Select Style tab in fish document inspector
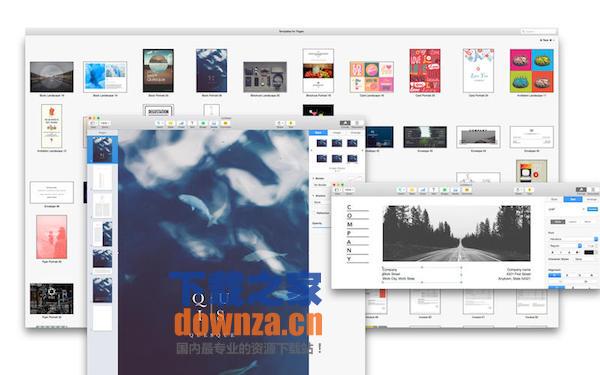 pyautogui.click(x=318, y=132)
